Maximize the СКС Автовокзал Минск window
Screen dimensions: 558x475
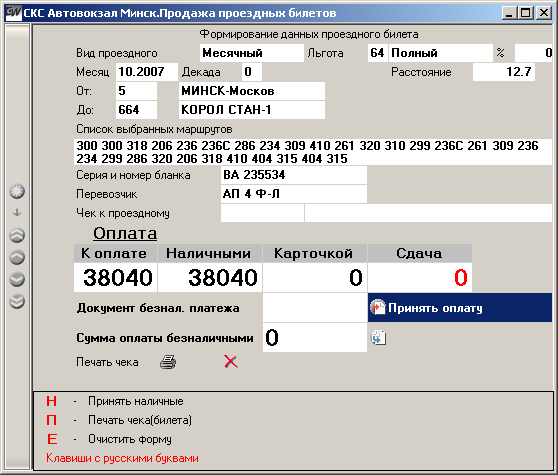click(526, 13)
